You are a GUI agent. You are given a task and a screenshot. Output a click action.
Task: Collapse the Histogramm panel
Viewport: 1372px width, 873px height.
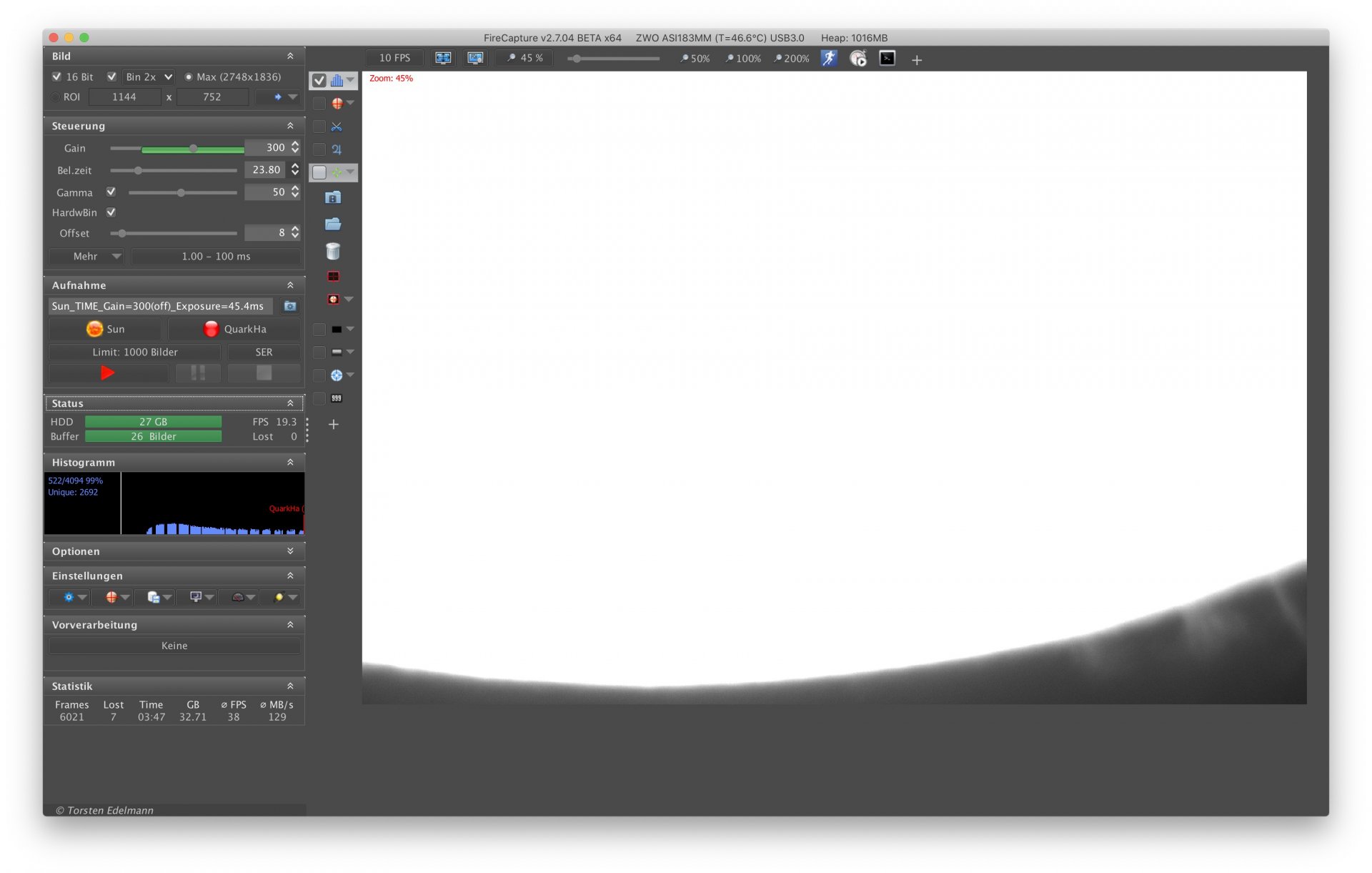coord(290,463)
